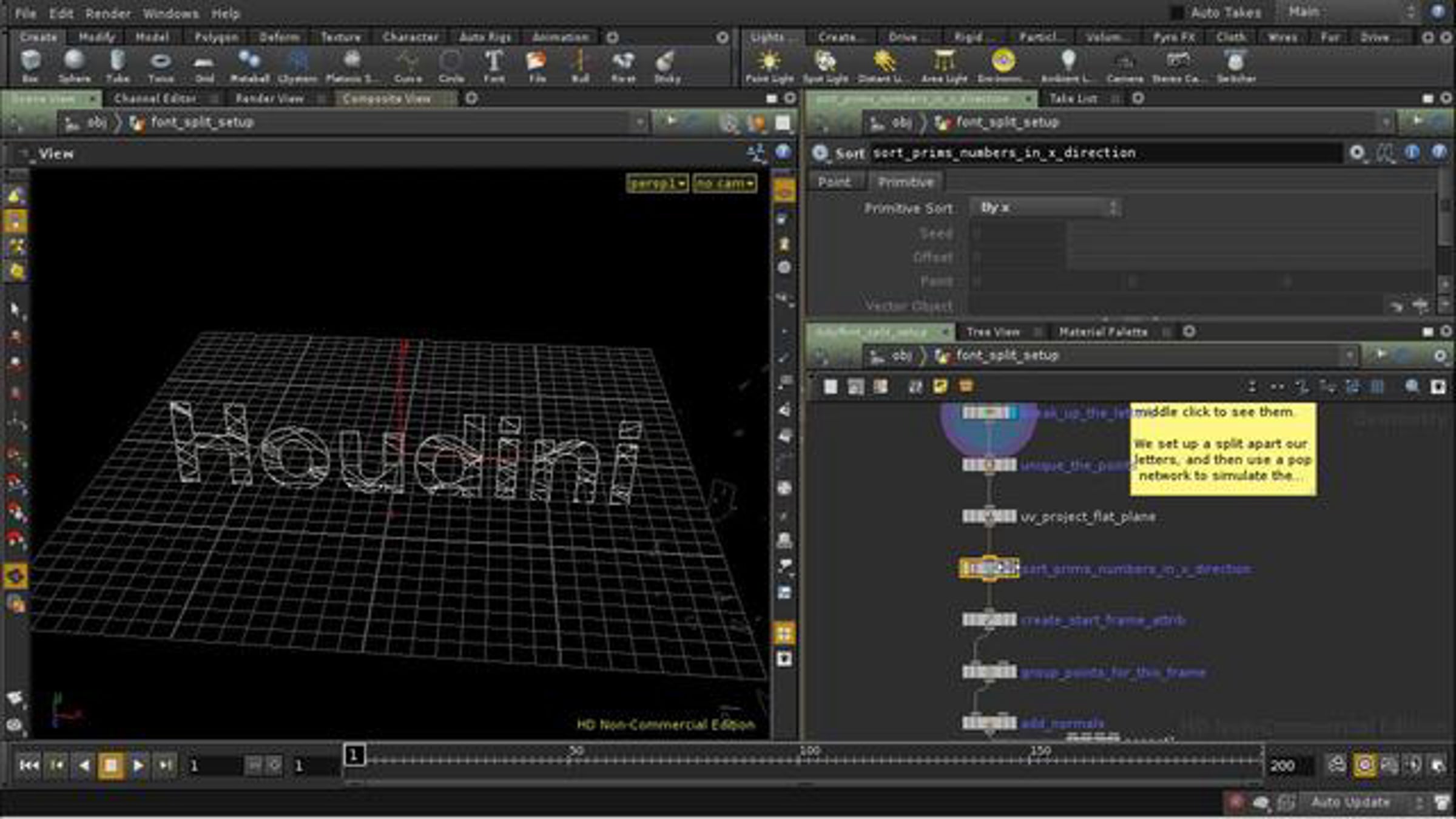Create an Environment Light

click(1003, 66)
